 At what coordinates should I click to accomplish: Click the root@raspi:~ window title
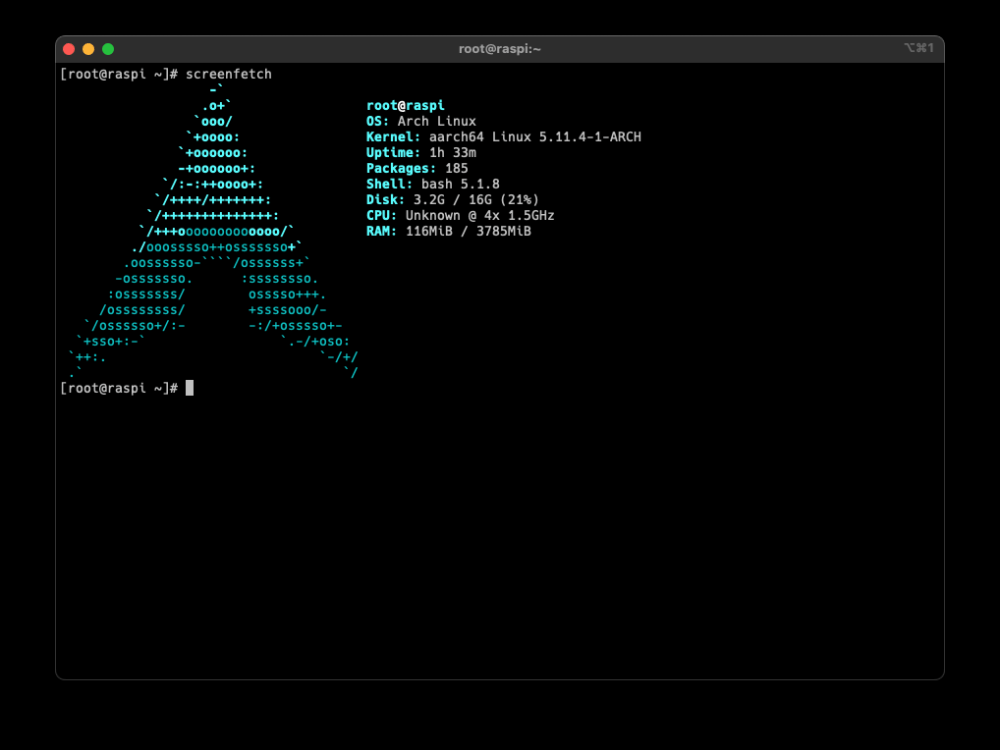point(500,48)
